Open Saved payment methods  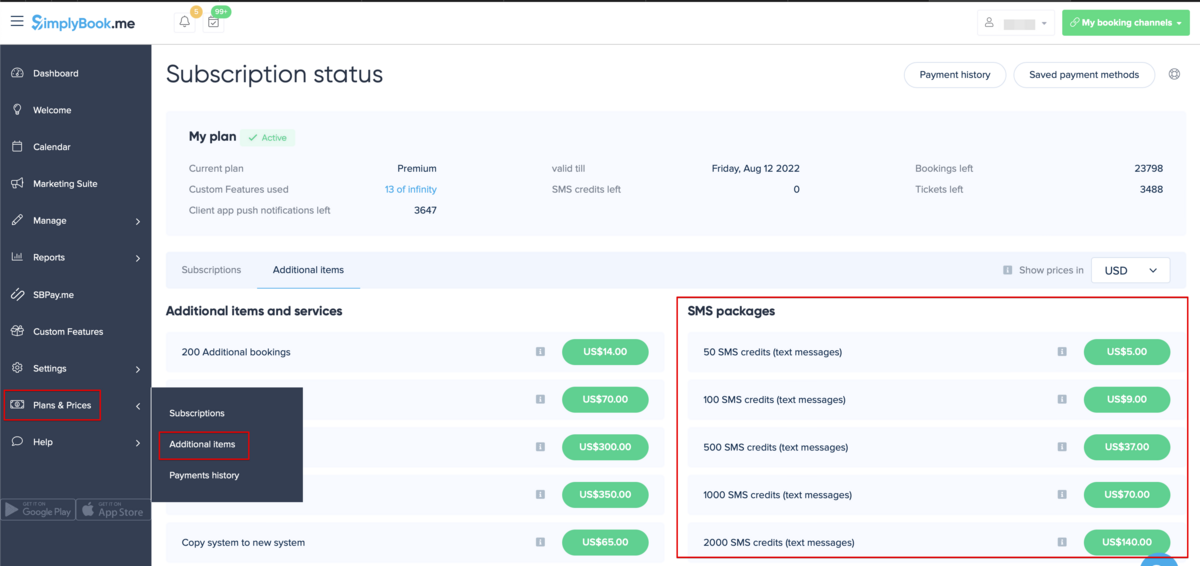(1084, 75)
